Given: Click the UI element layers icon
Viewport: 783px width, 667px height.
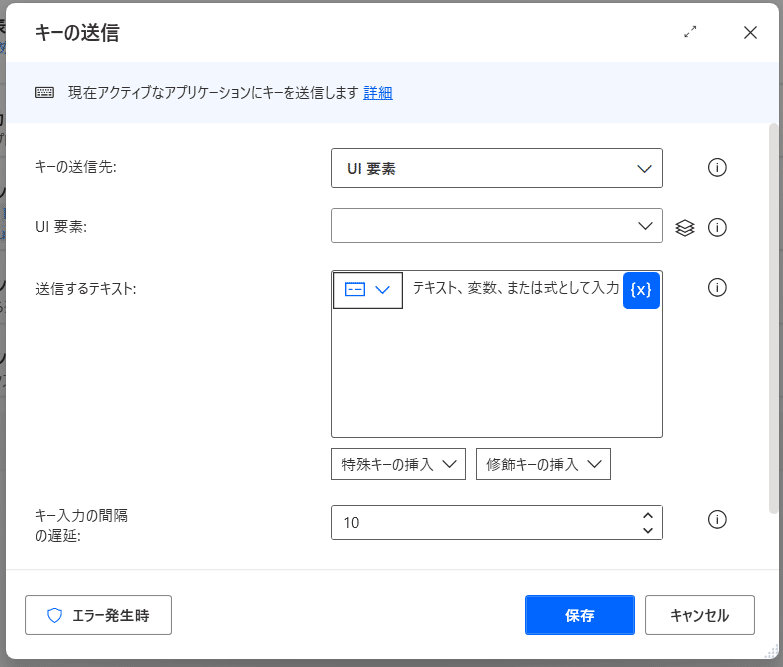Looking at the screenshot, I should (x=684, y=227).
